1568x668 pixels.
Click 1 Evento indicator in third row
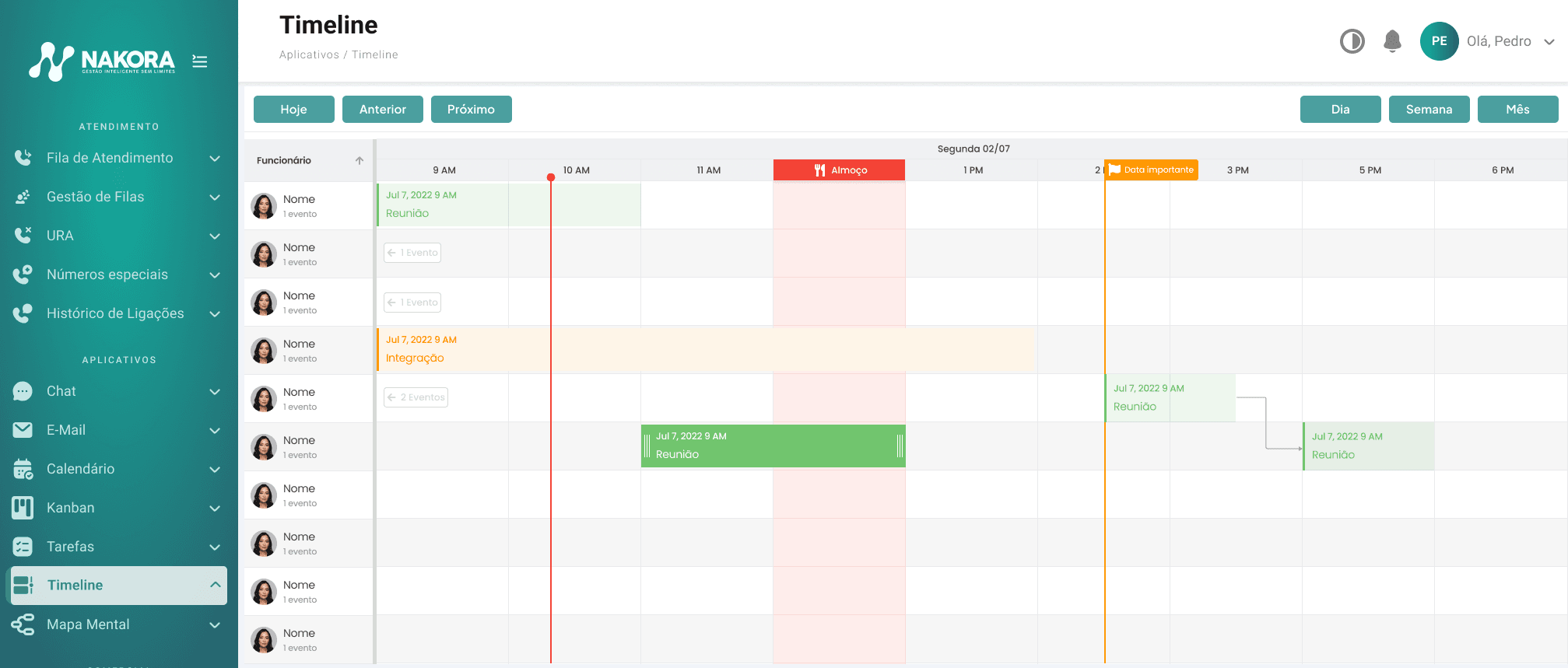click(x=412, y=303)
